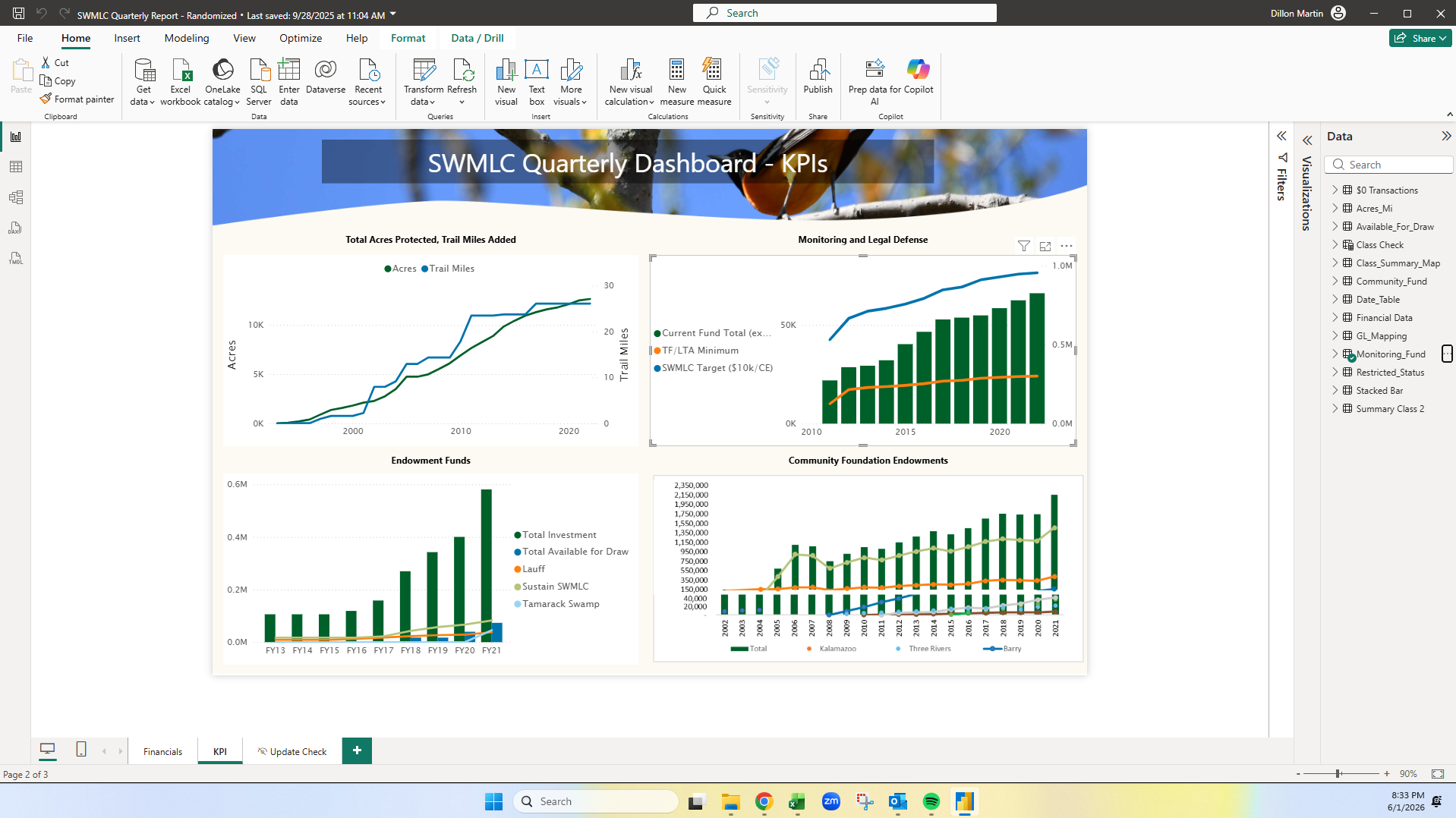Viewport: 1456px width, 818px height.
Task: Expand the Visualizations pane
Action: coord(1307,140)
